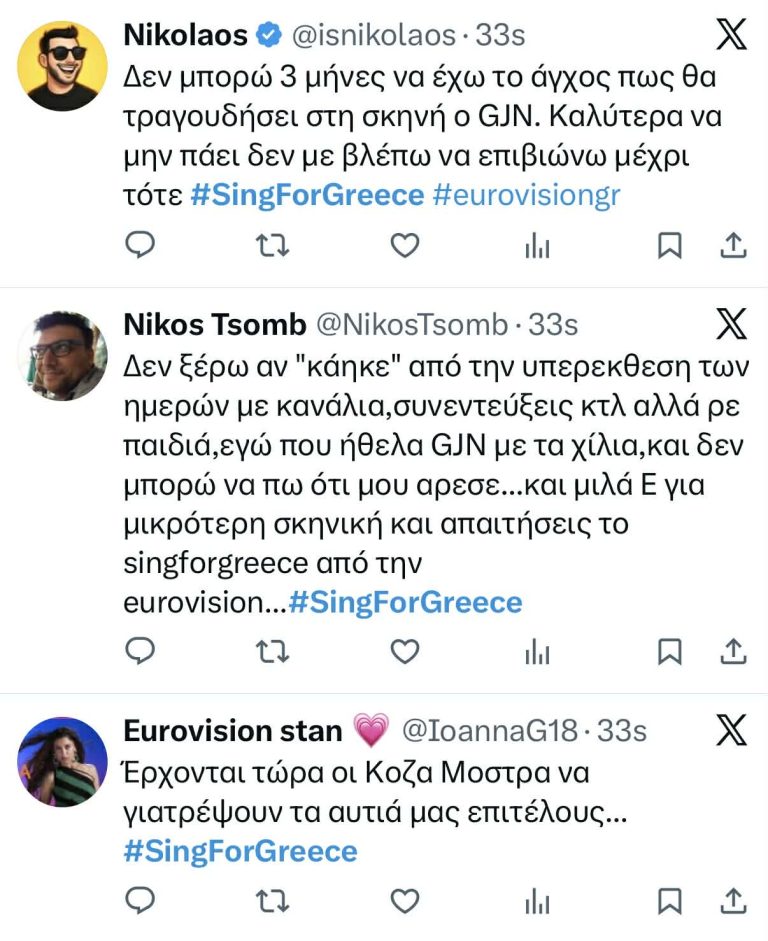This screenshot has width=768, height=941.
Task: Reply to Nikolaos's tweet
Action: coord(141,244)
